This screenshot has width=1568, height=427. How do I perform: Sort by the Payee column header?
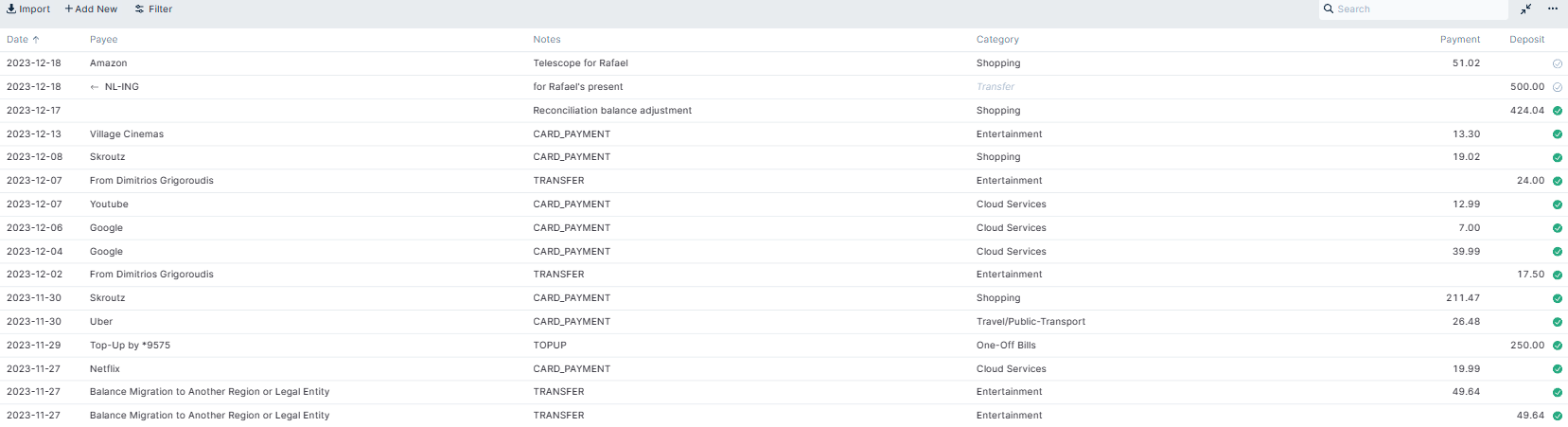click(104, 40)
